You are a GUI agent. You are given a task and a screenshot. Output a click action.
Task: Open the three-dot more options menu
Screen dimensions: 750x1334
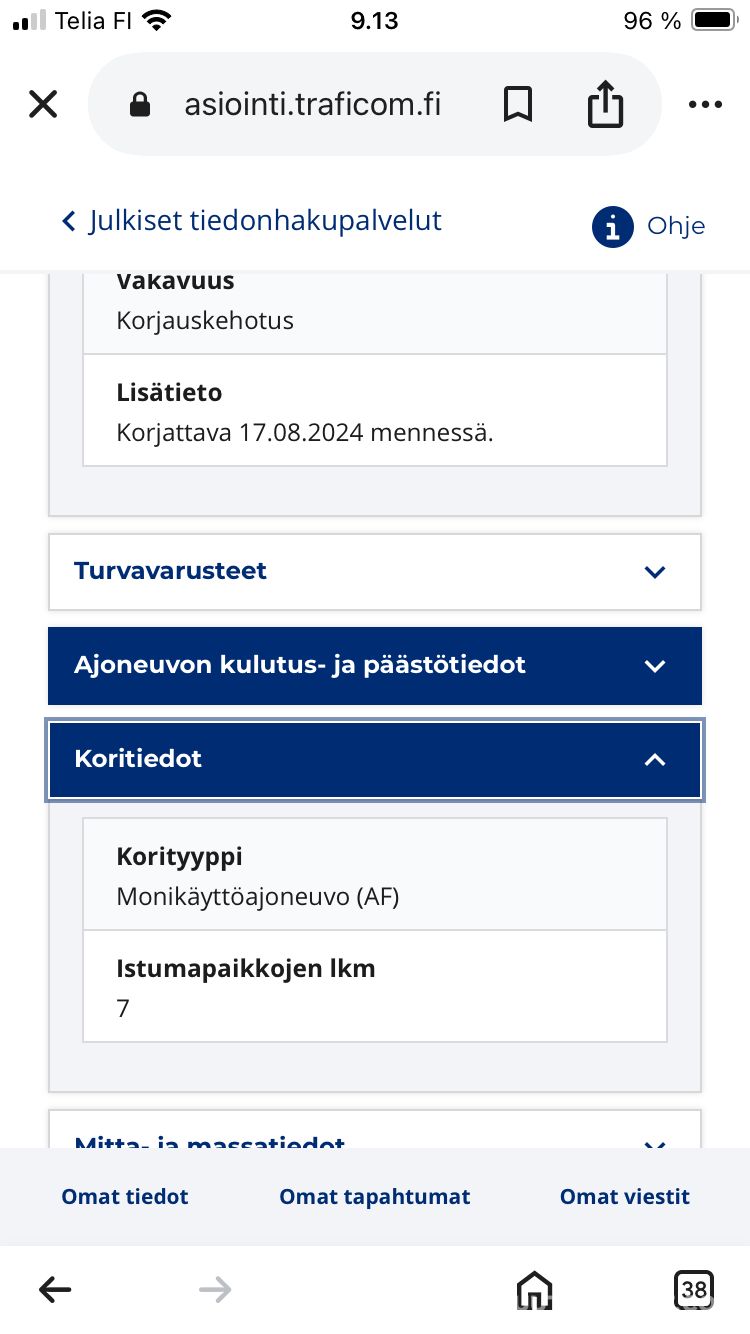tap(705, 104)
